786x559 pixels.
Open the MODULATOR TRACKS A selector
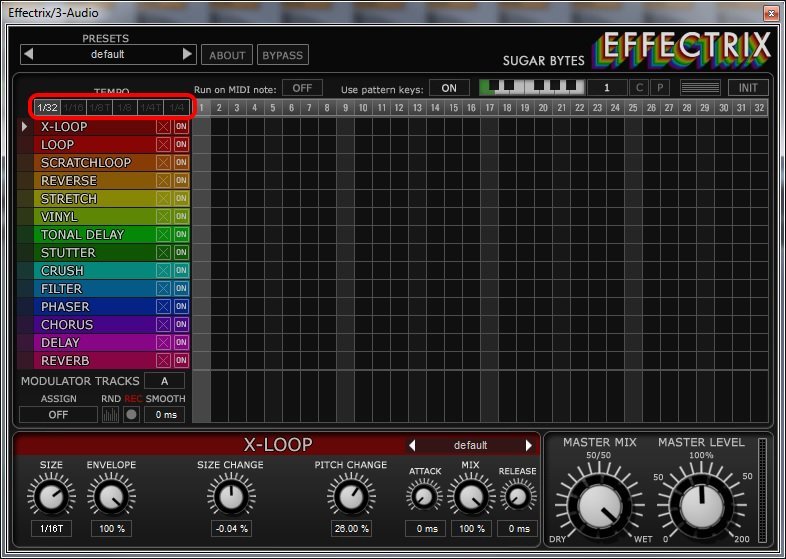click(x=164, y=381)
